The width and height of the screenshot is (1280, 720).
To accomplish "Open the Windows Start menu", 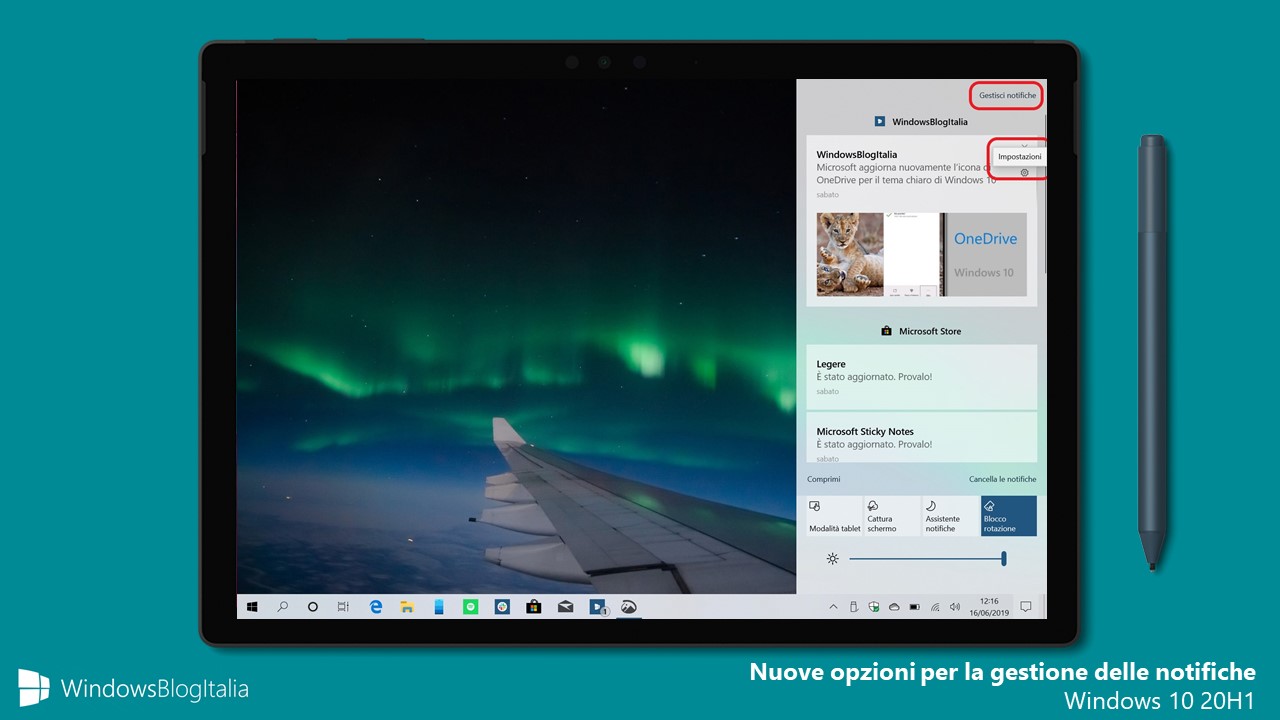I will pyautogui.click(x=252, y=606).
